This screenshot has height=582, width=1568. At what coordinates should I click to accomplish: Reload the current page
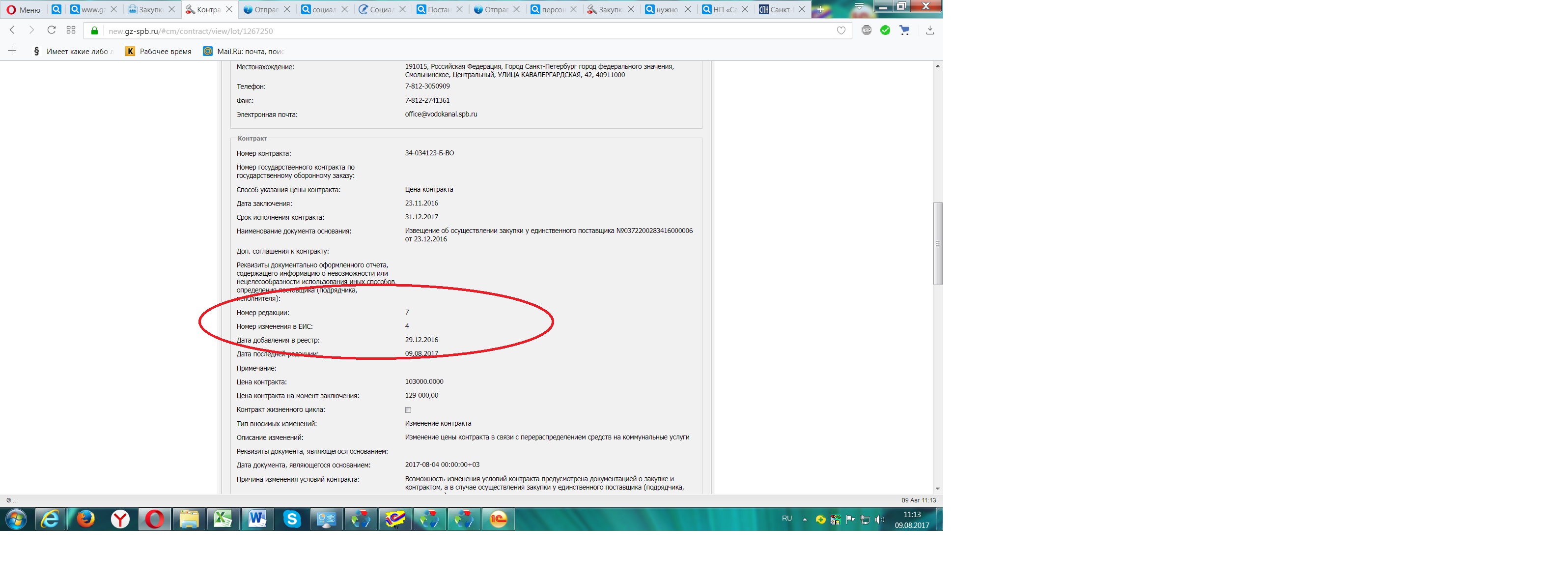click(52, 30)
